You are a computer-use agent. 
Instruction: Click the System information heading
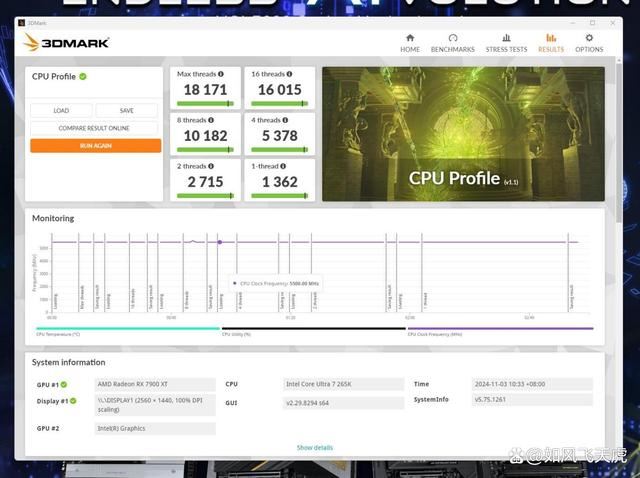tap(69, 362)
